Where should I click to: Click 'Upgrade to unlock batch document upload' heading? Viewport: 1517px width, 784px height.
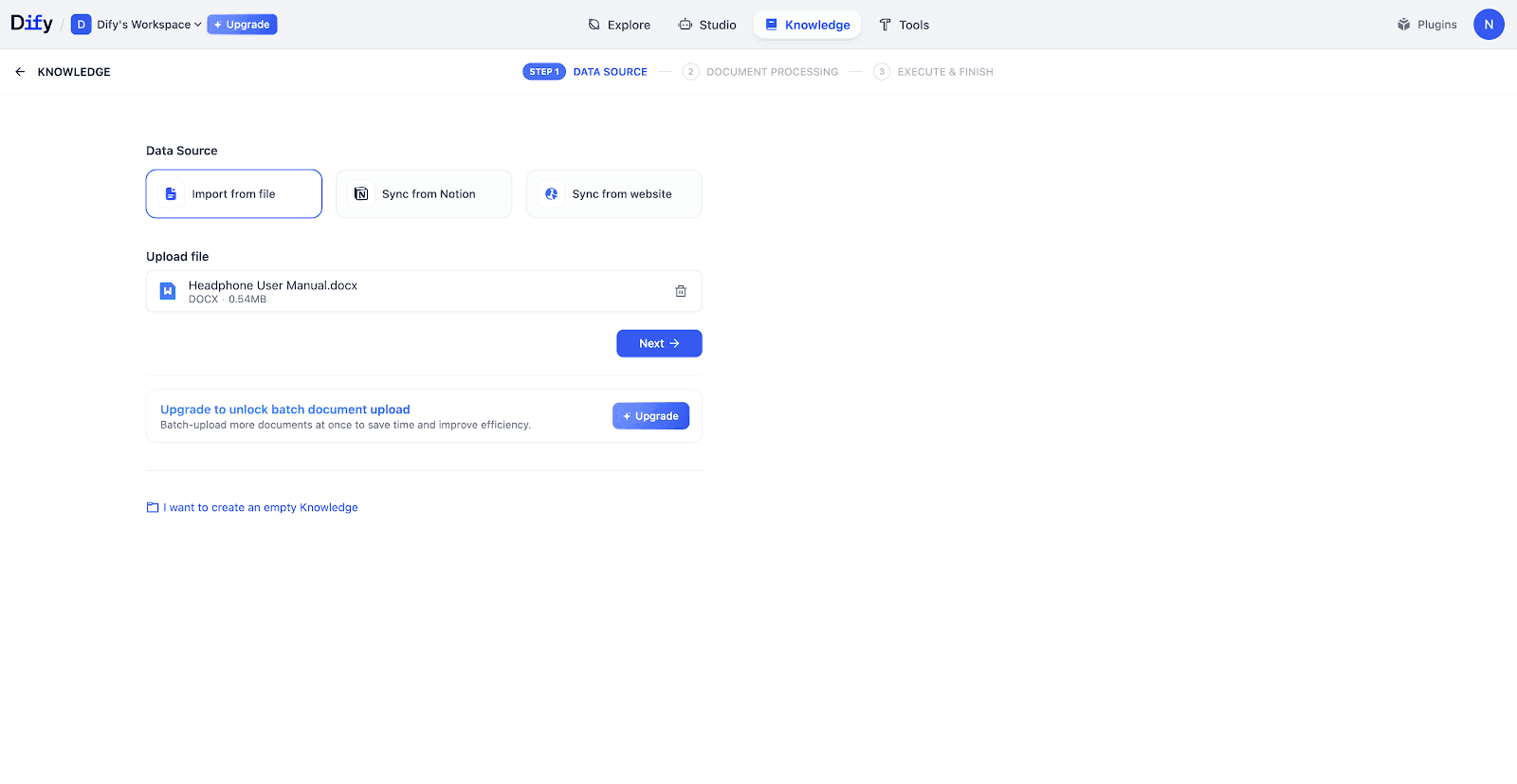tap(285, 410)
